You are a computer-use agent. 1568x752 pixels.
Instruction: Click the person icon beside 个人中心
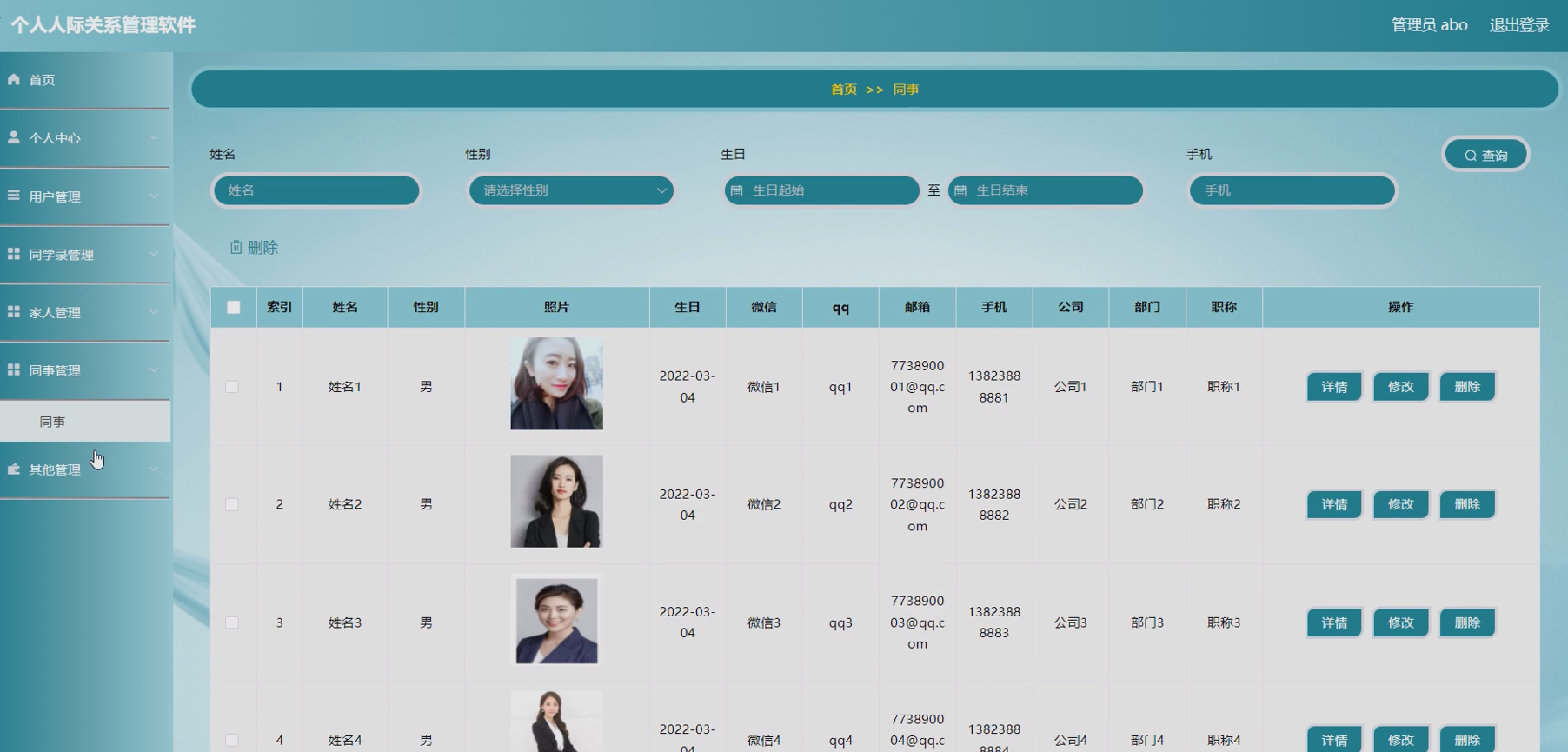[x=14, y=137]
